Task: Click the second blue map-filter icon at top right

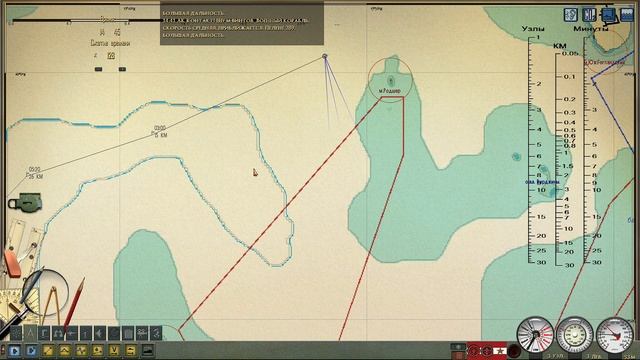Action: [x=589, y=15]
